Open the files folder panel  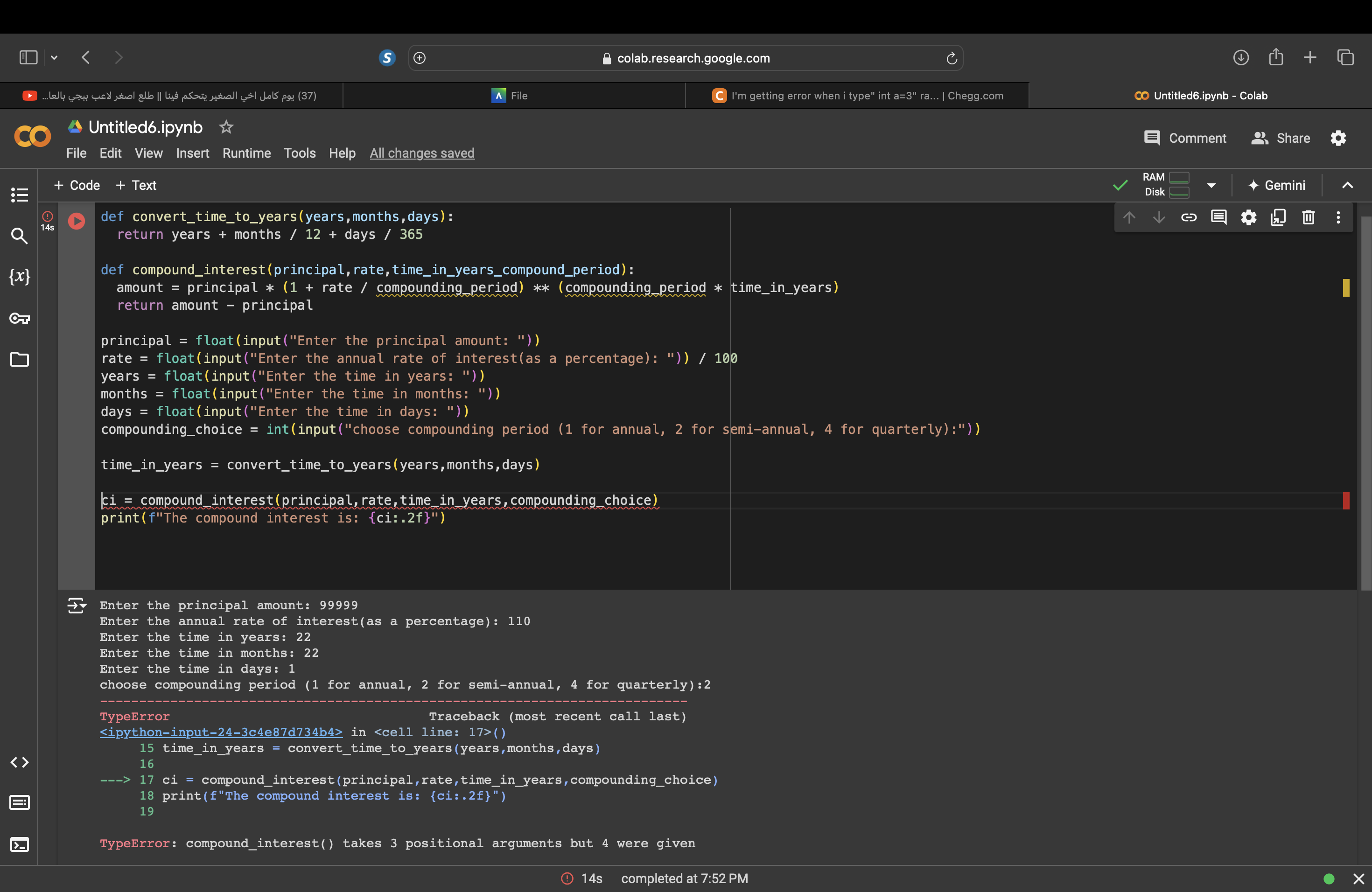20,360
